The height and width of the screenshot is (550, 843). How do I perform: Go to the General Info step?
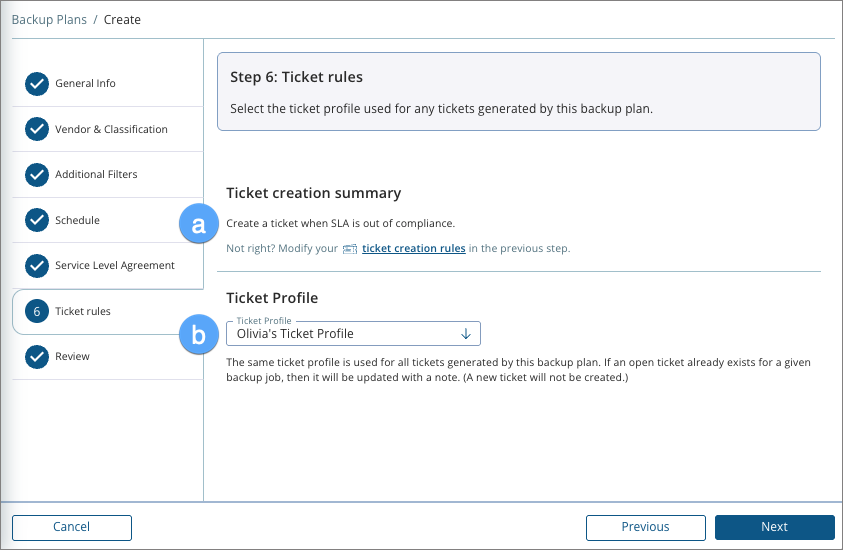[85, 84]
